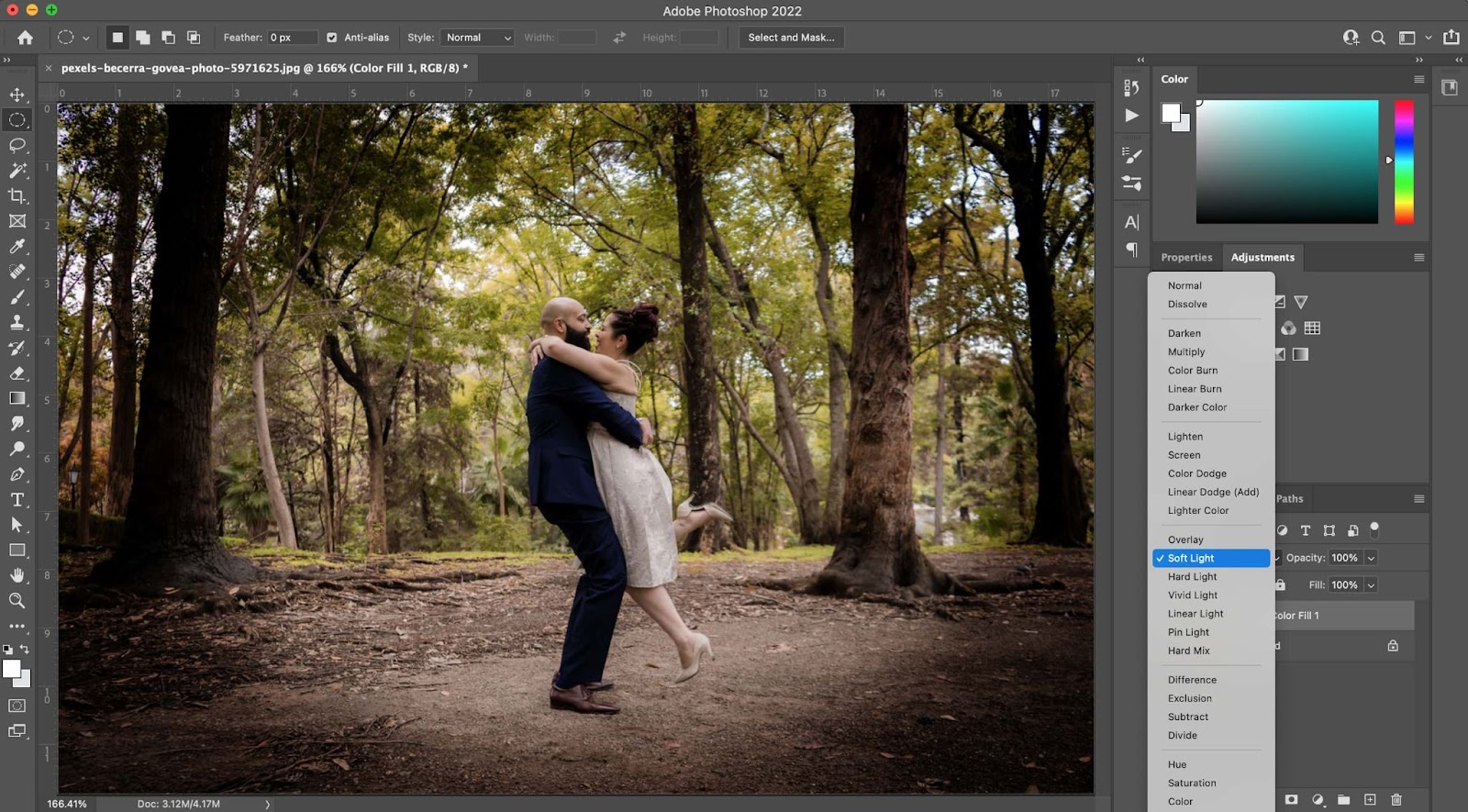This screenshot has width=1468, height=812.
Task: Delete layer with the trash icon
Action: coord(1396,800)
